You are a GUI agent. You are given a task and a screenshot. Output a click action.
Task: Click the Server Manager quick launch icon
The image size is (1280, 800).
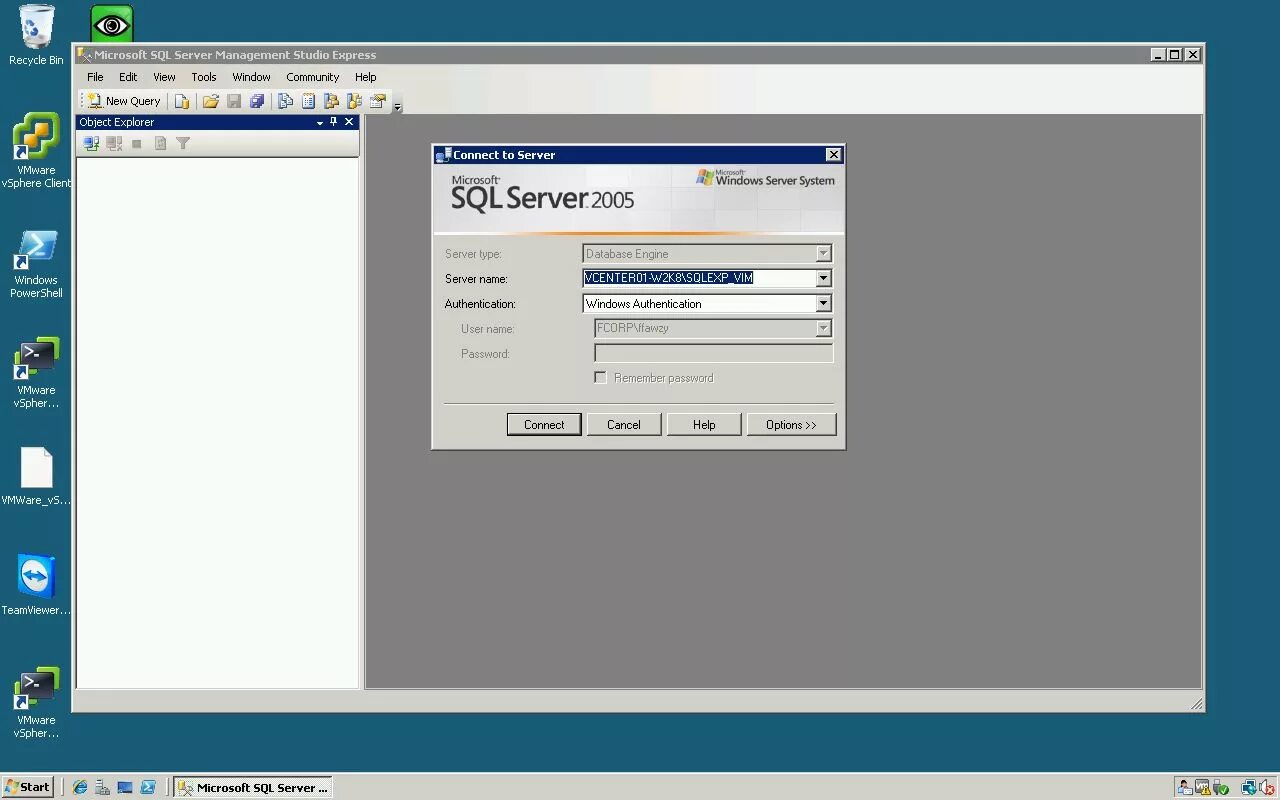pyautogui.click(x=102, y=787)
